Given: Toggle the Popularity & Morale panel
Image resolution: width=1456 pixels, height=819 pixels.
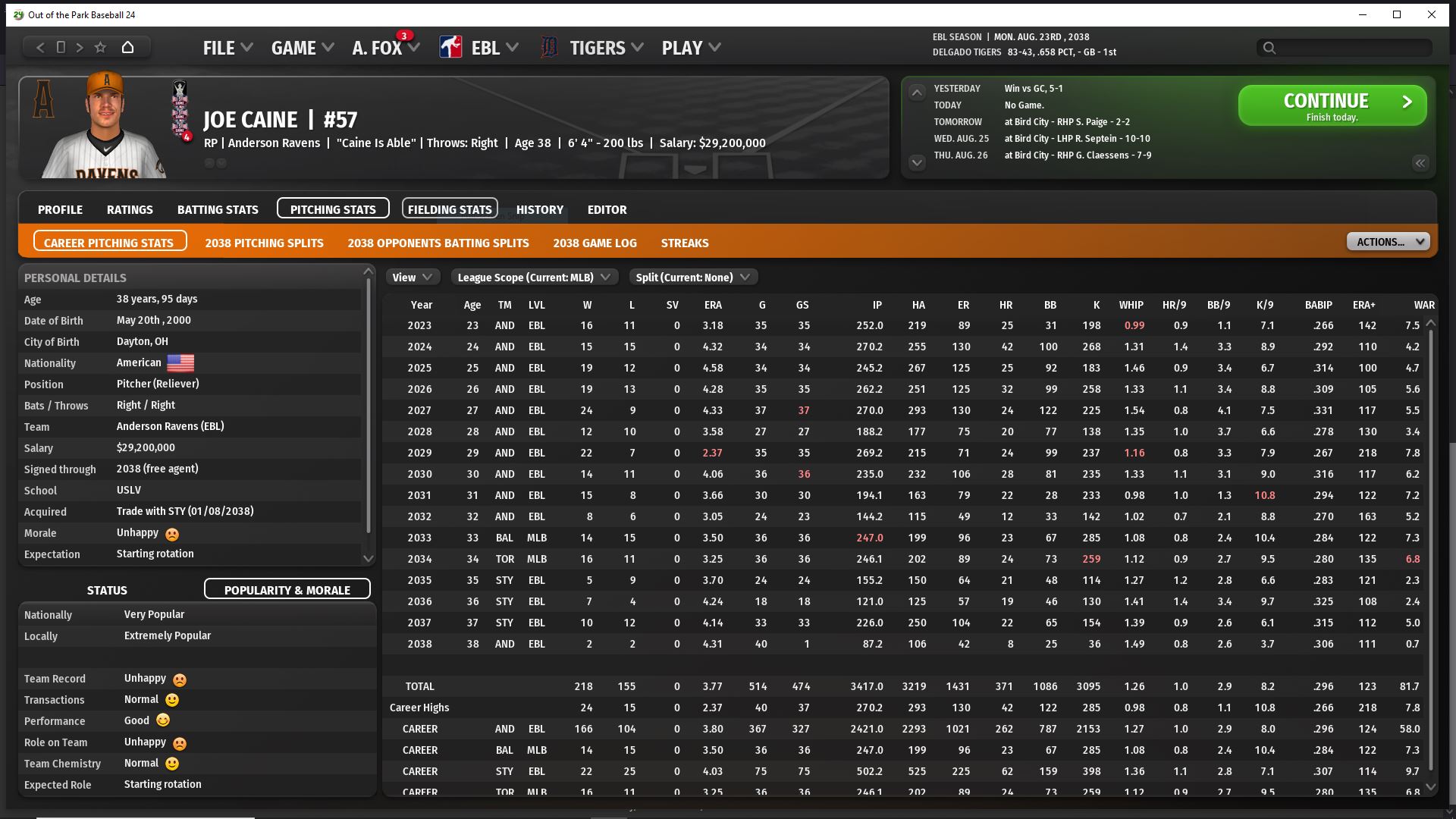Looking at the screenshot, I should (x=287, y=589).
